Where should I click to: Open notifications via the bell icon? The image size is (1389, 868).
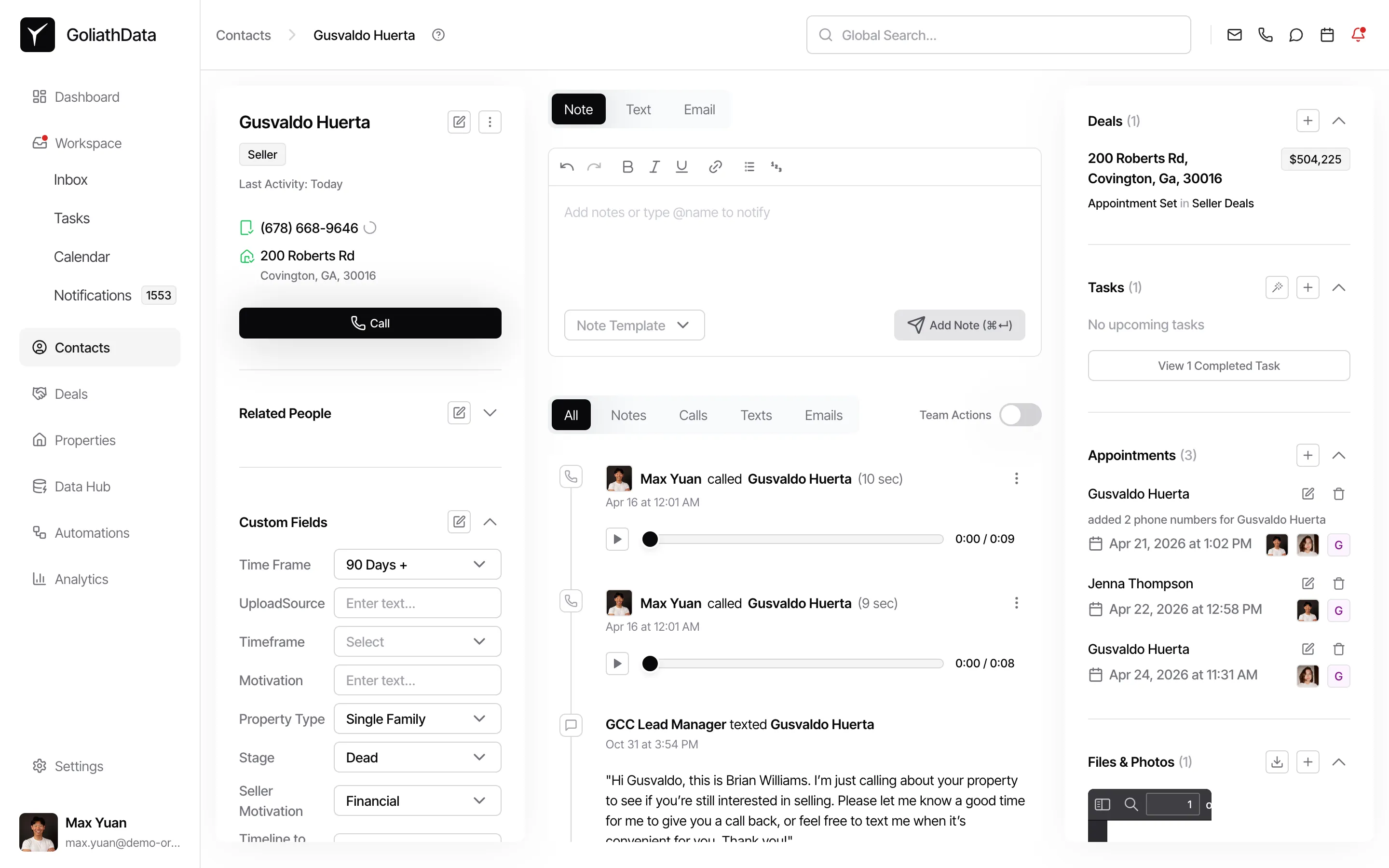click(1359, 34)
